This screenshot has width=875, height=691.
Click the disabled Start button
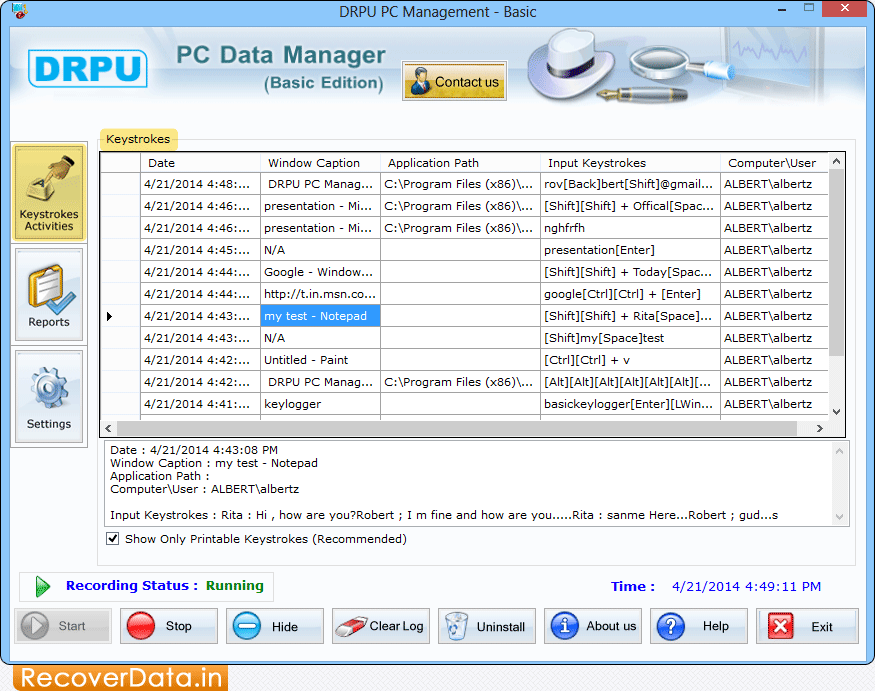click(63, 626)
